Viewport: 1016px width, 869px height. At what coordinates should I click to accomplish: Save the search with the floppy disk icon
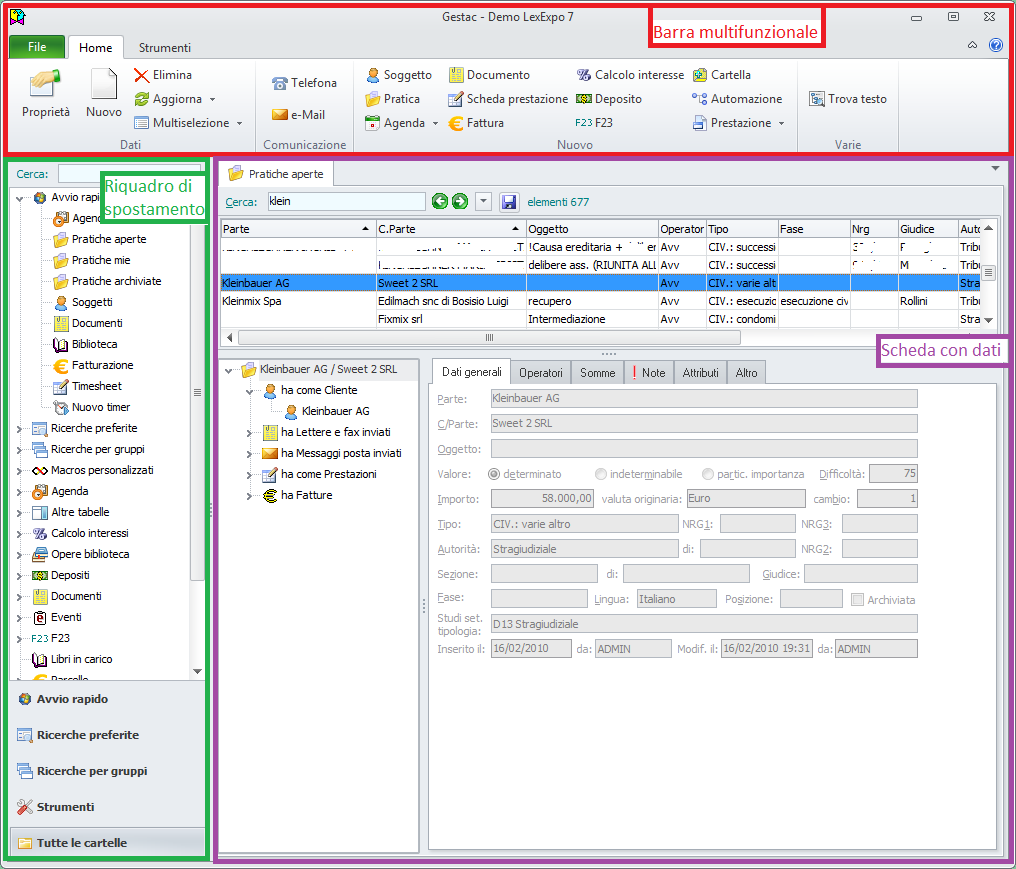pos(509,202)
